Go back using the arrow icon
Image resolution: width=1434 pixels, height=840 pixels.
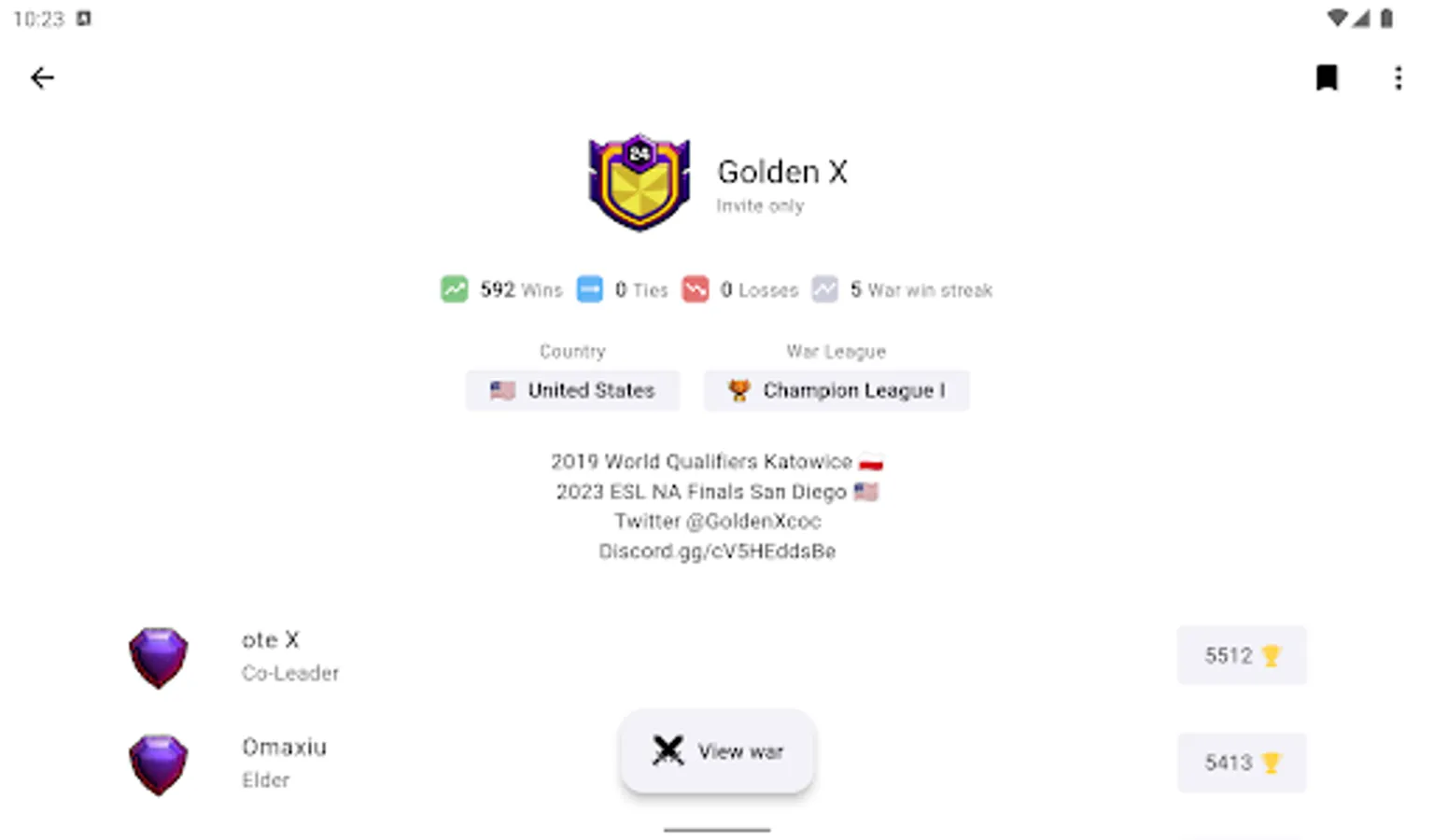[x=42, y=77]
